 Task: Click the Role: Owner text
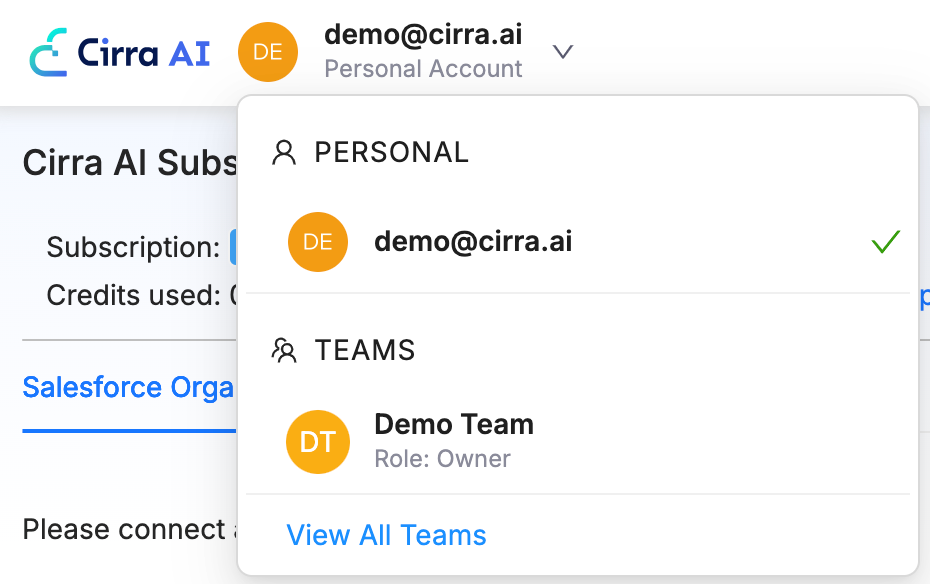tap(442, 459)
